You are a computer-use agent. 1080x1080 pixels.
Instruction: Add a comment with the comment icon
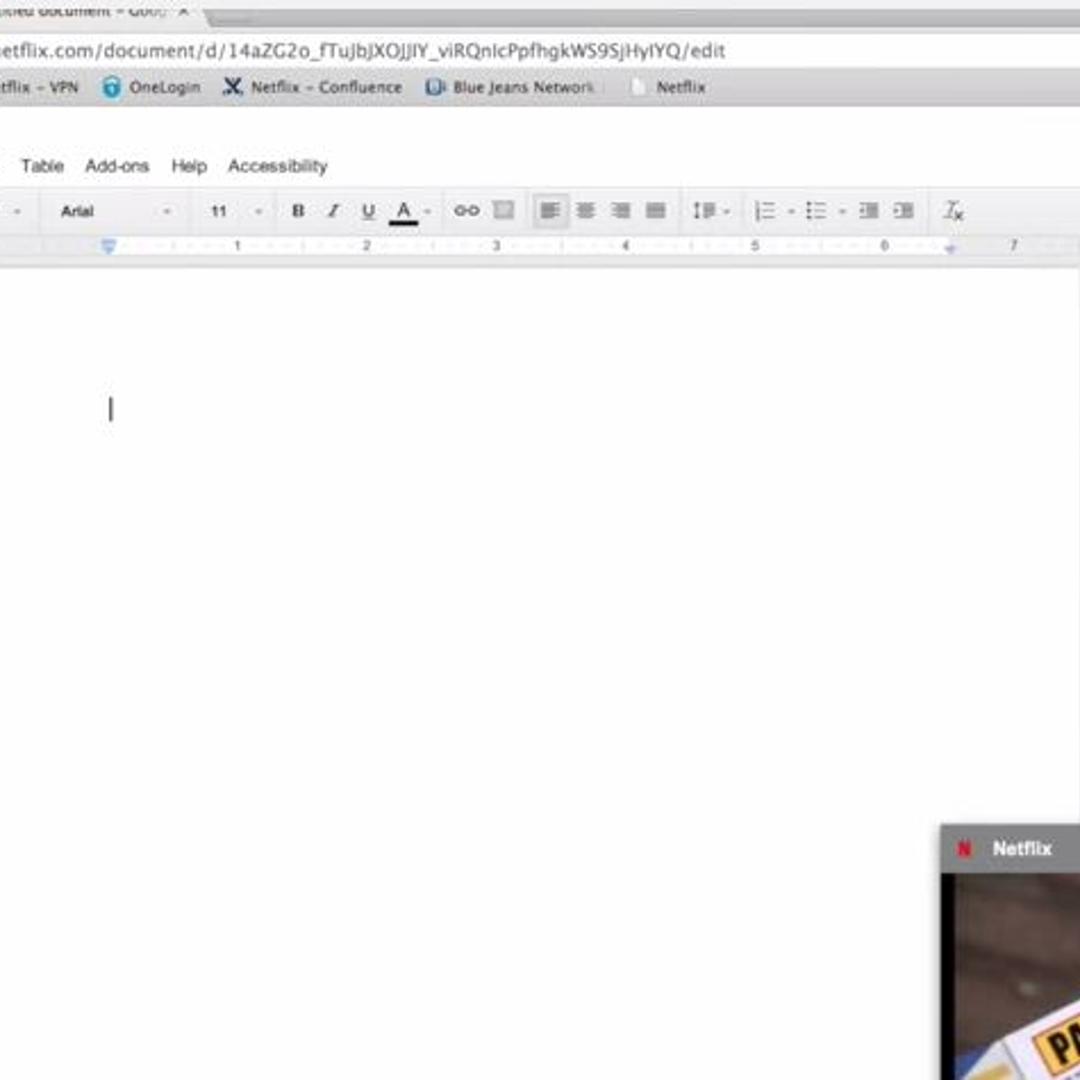[503, 210]
